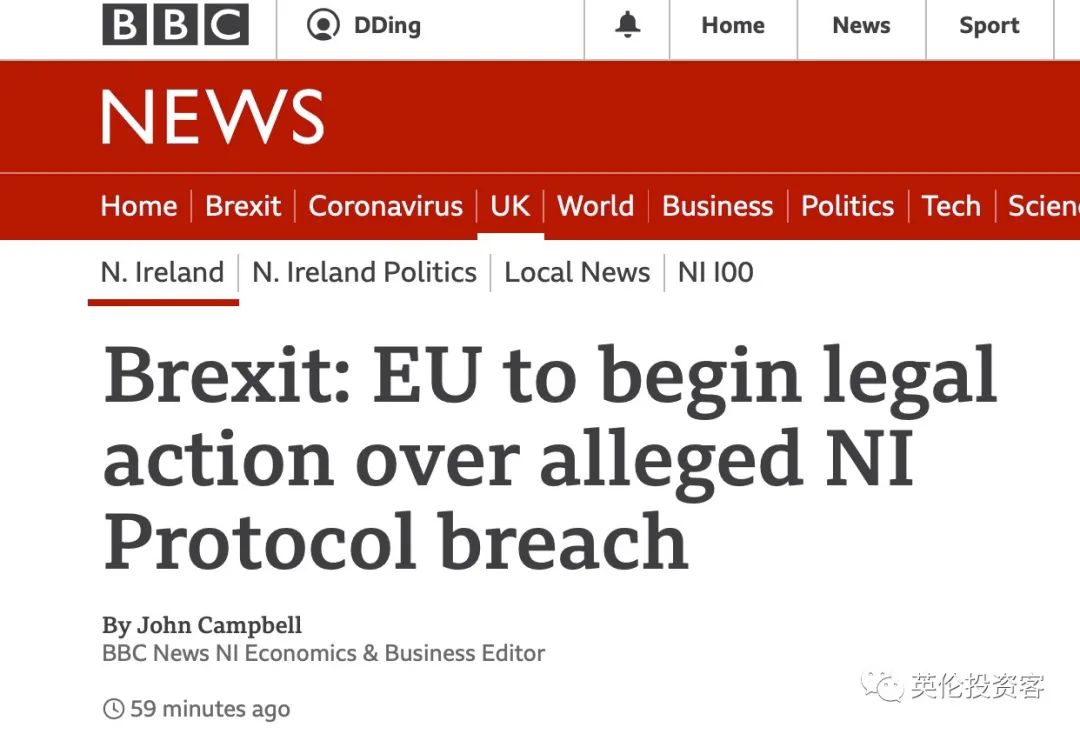
Task: Click the BBC logo
Action: click(x=175, y=25)
